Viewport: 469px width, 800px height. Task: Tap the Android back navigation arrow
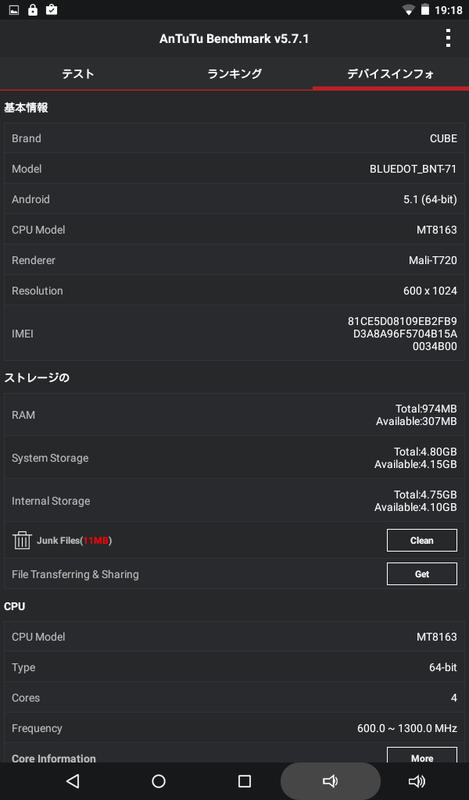click(x=73, y=781)
